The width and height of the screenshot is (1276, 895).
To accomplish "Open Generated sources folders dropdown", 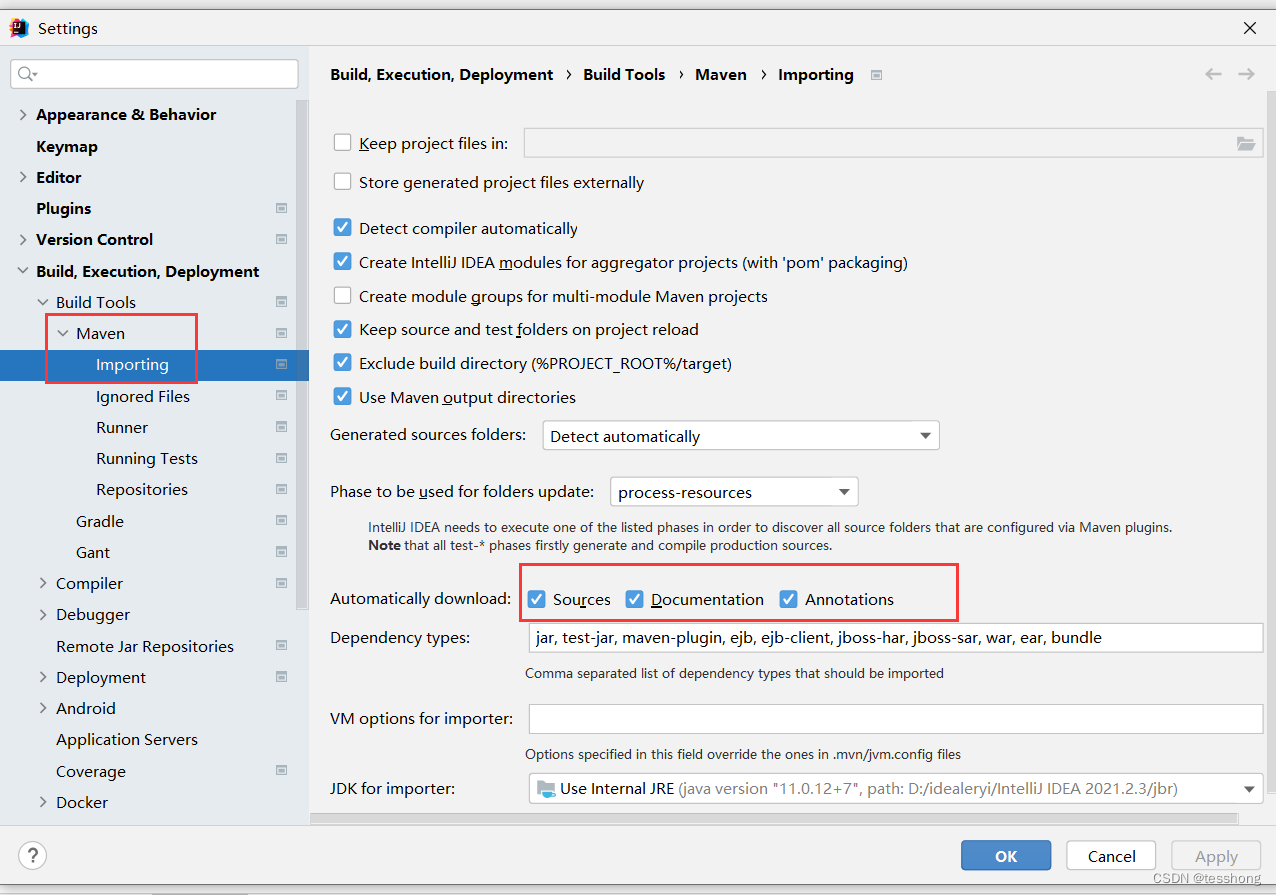I will coord(741,436).
